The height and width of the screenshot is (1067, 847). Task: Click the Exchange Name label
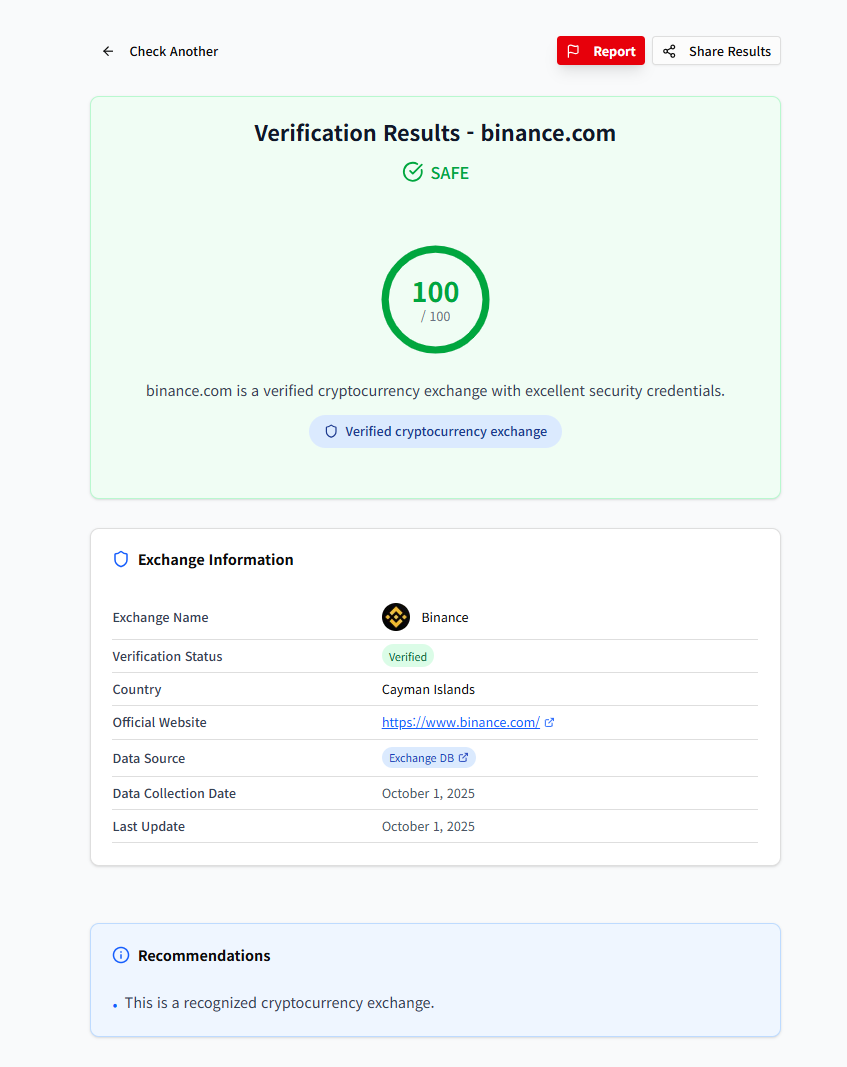[161, 617]
